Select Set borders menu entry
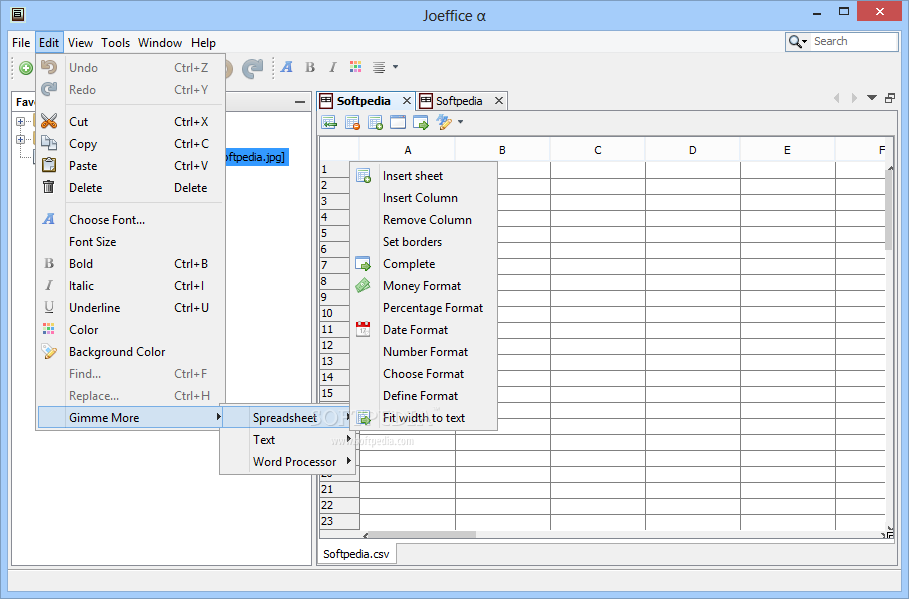 click(x=424, y=242)
